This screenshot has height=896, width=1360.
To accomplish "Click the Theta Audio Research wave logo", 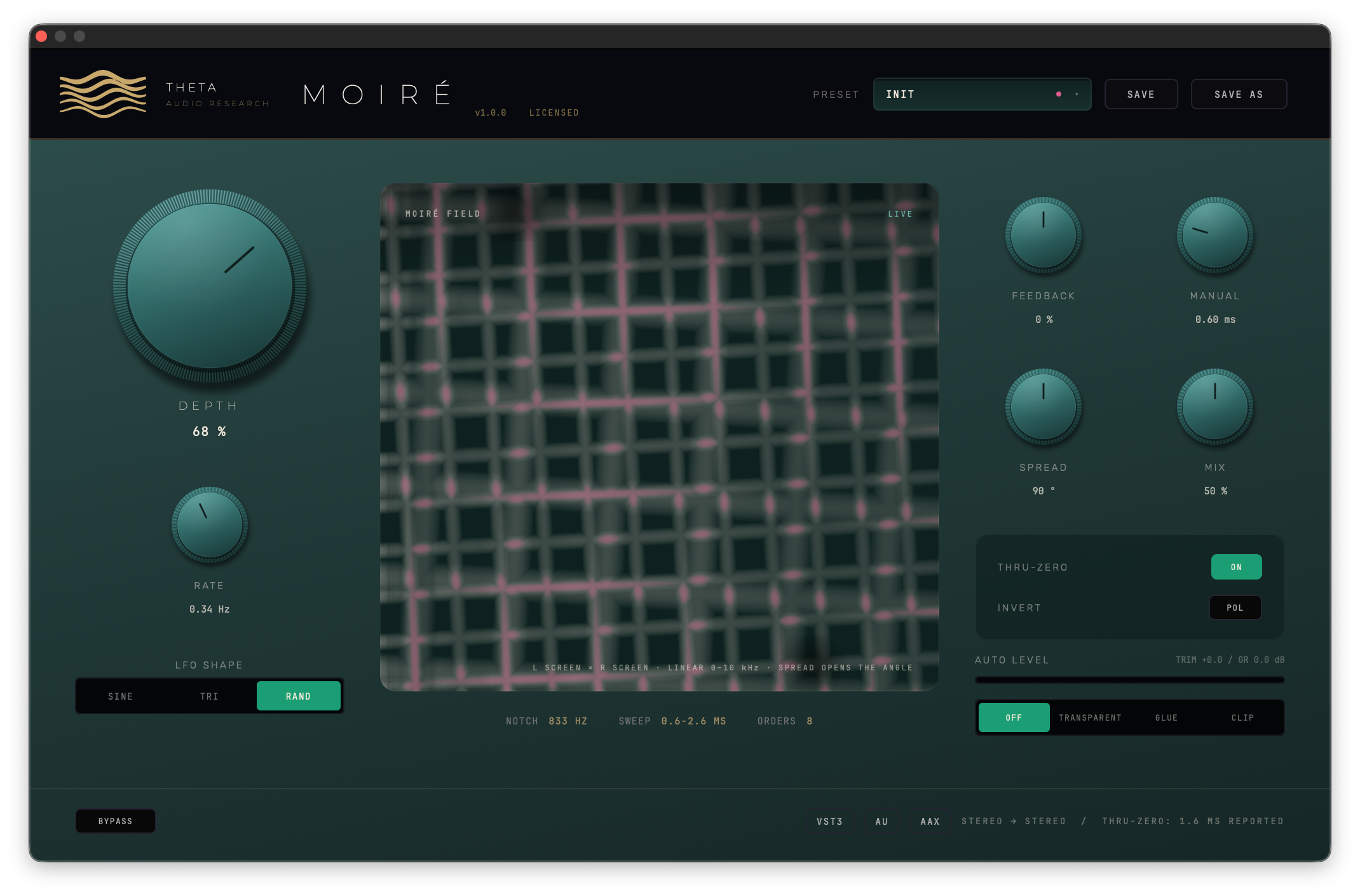I will pos(103,94).
